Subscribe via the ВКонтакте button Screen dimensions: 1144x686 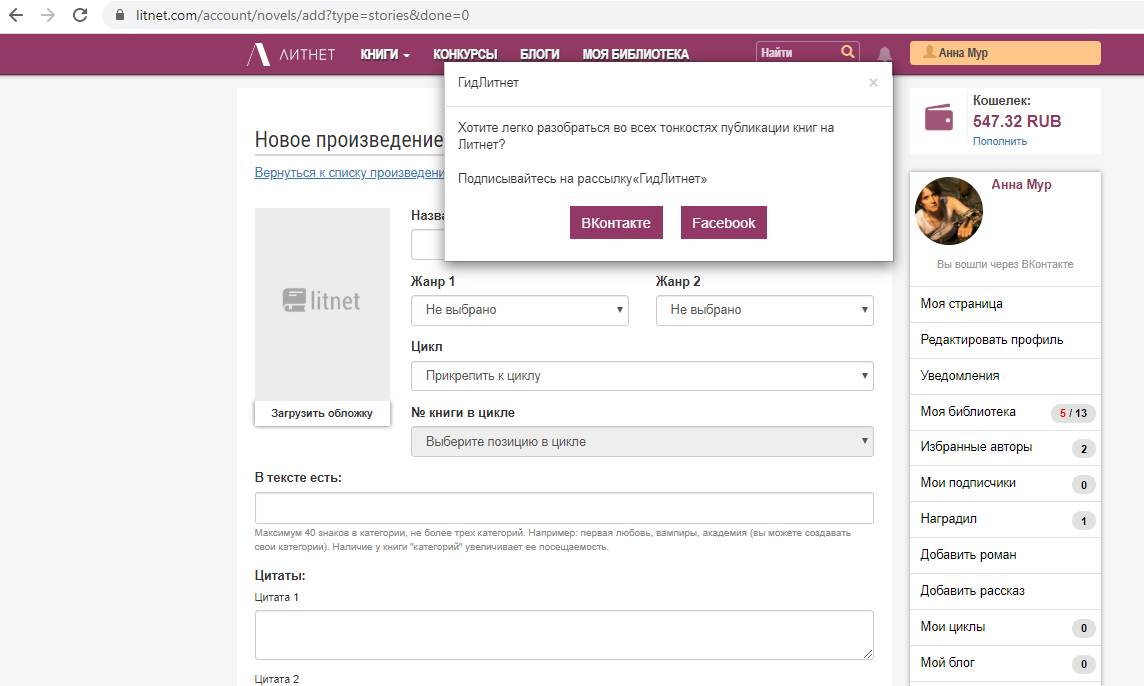point(616,223)
